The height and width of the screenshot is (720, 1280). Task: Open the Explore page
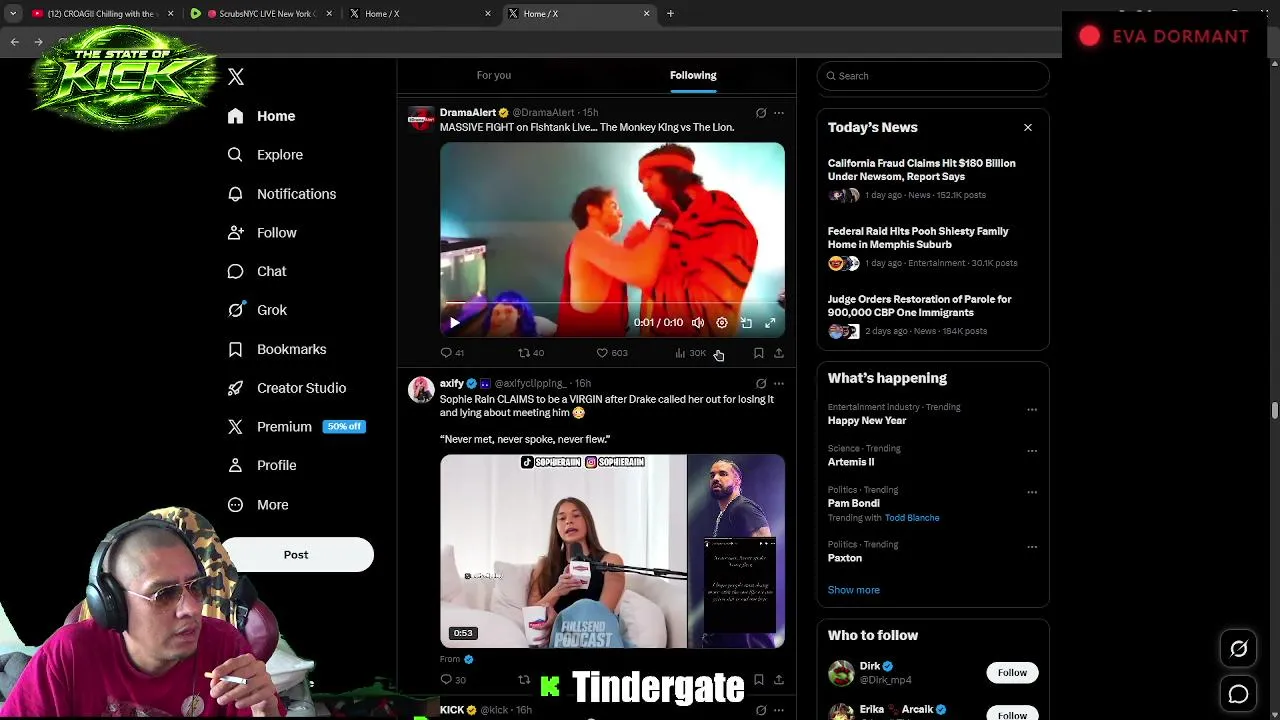pos(265,155)
